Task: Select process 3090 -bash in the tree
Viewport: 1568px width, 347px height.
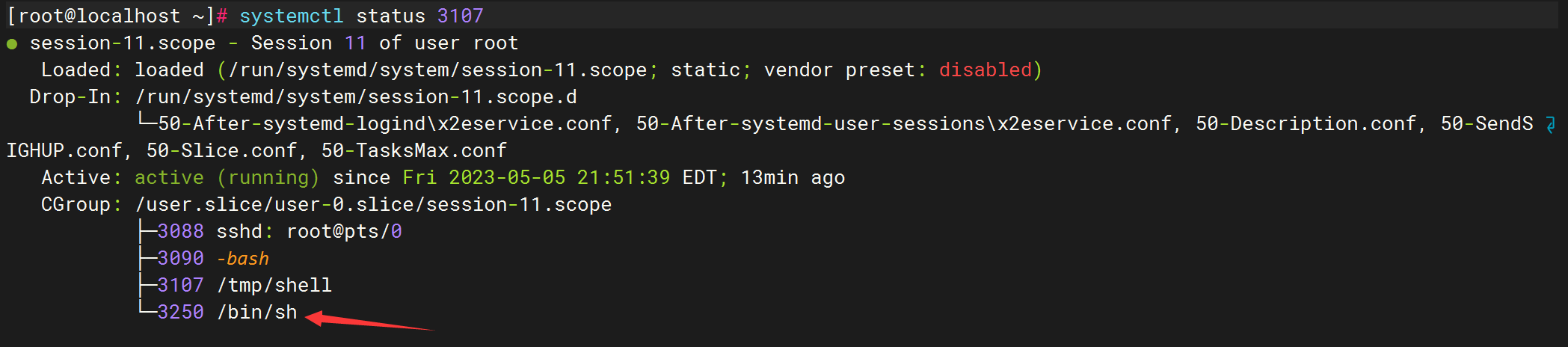Action: point(213,258)
